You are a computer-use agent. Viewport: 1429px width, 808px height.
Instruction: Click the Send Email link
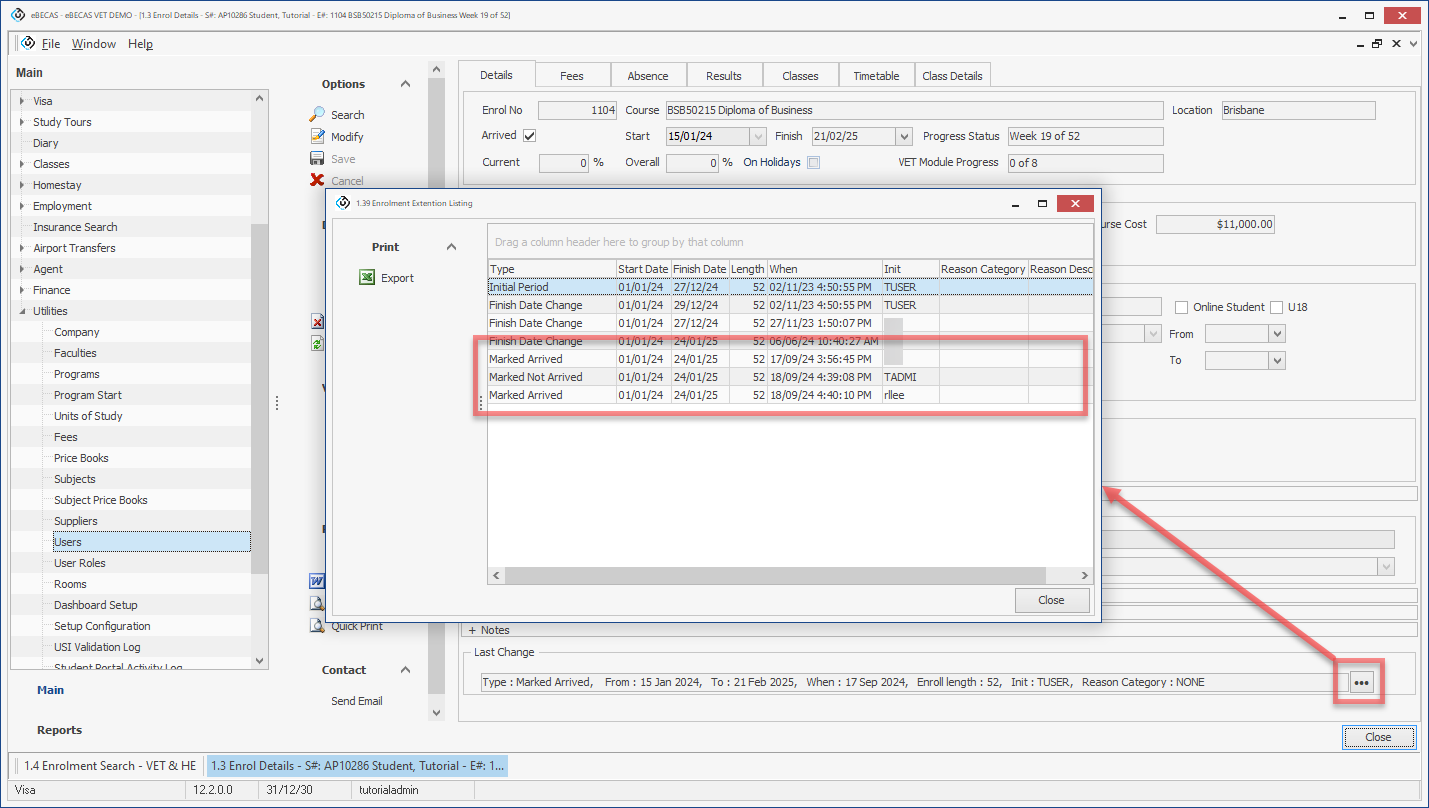pyautogui.click(x=357, y=701)
